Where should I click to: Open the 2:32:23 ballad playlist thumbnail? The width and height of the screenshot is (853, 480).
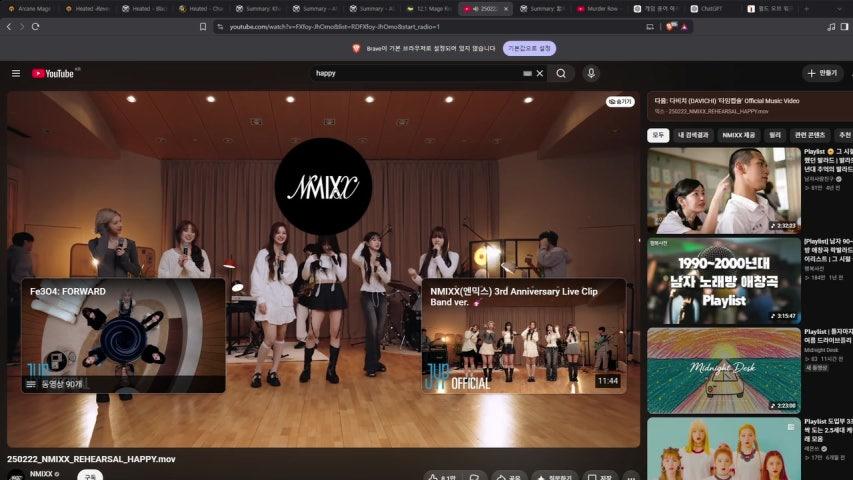point(724,190)
